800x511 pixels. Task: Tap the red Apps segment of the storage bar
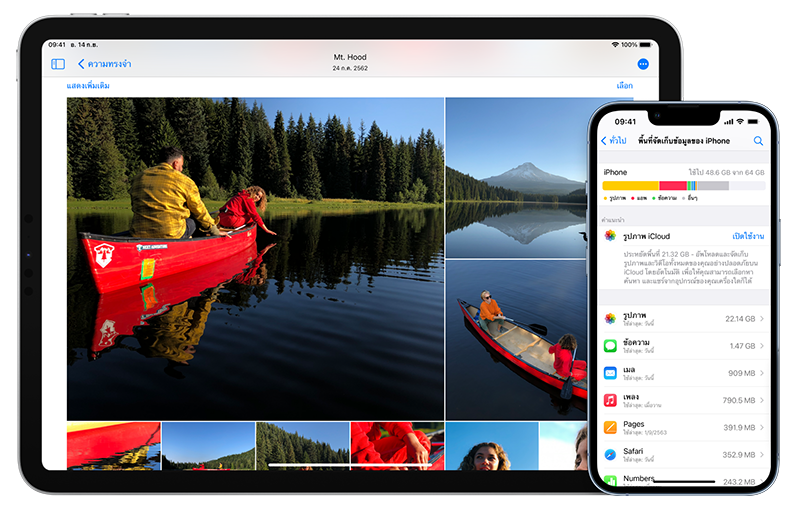tap(673, 186)
